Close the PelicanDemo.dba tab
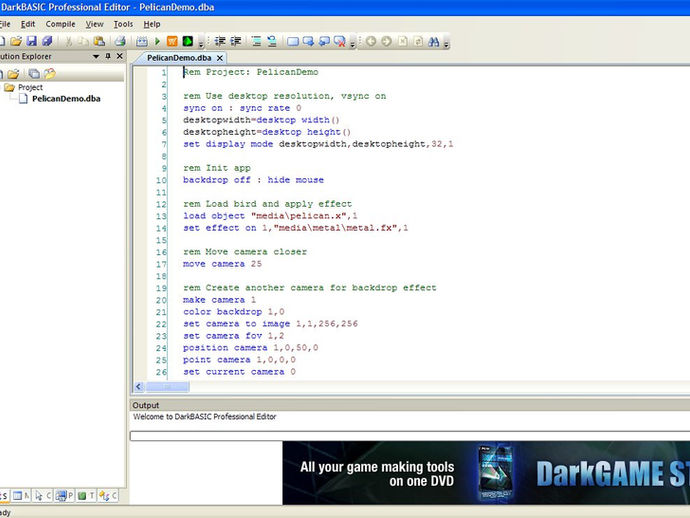Screen dimensions: 690x518 (220, 58)
